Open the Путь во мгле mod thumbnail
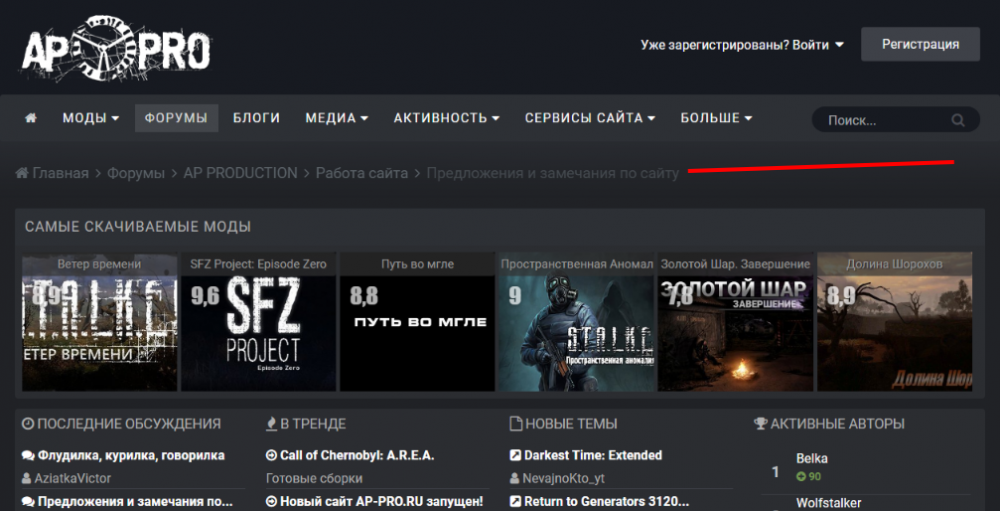 pyautogui.click(x=417, y=322)
